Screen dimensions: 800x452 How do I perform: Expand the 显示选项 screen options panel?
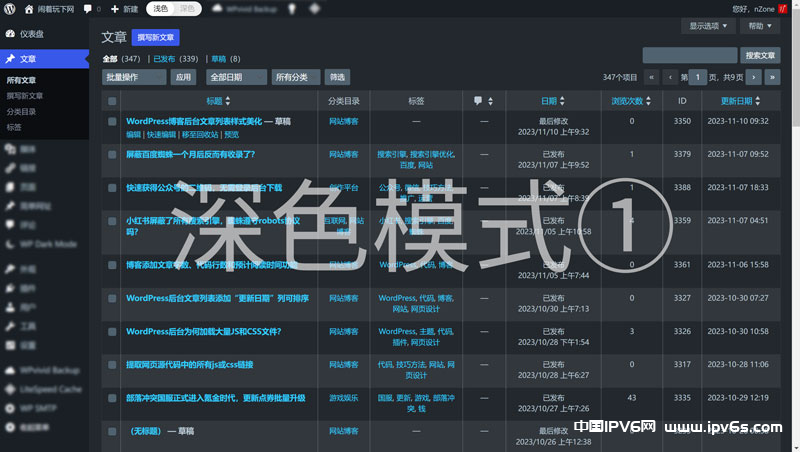pos(708,26)
